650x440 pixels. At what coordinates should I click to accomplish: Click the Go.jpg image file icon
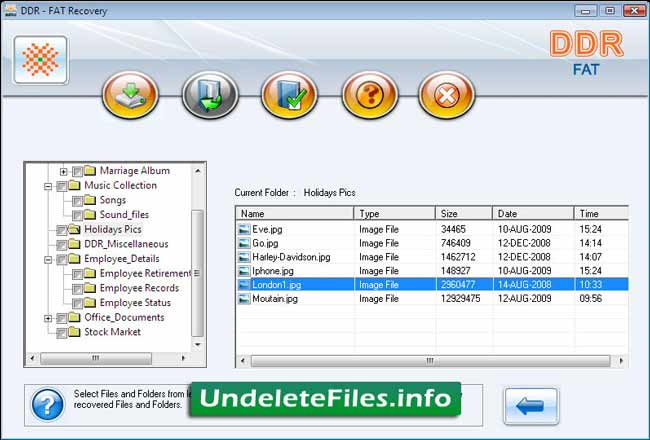click(245, 243)
